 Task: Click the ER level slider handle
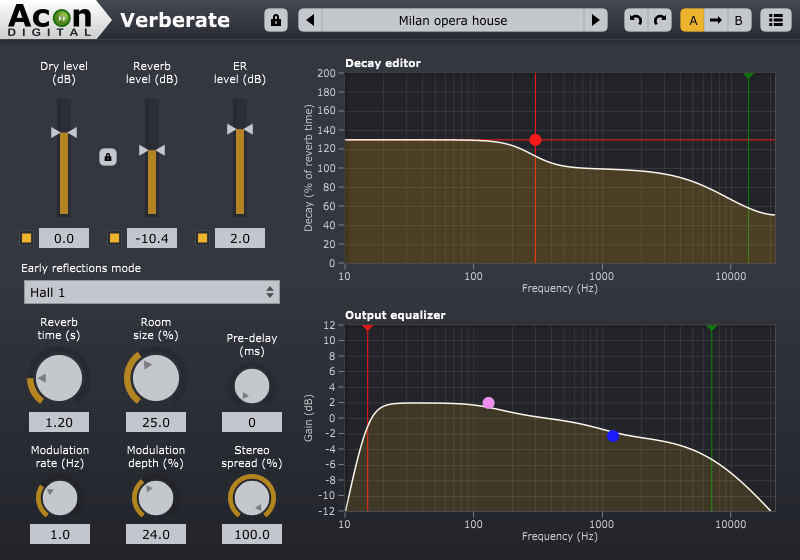240,129
